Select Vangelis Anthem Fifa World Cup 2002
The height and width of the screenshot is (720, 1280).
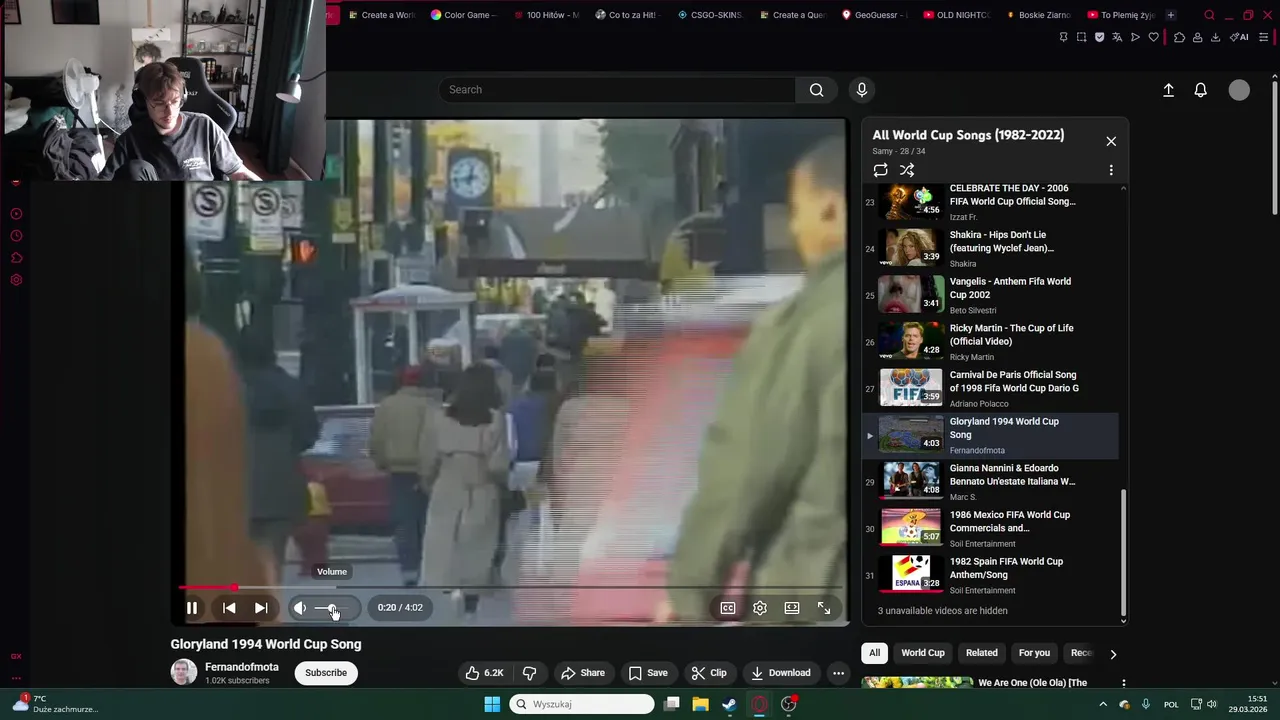click(990, 295)
